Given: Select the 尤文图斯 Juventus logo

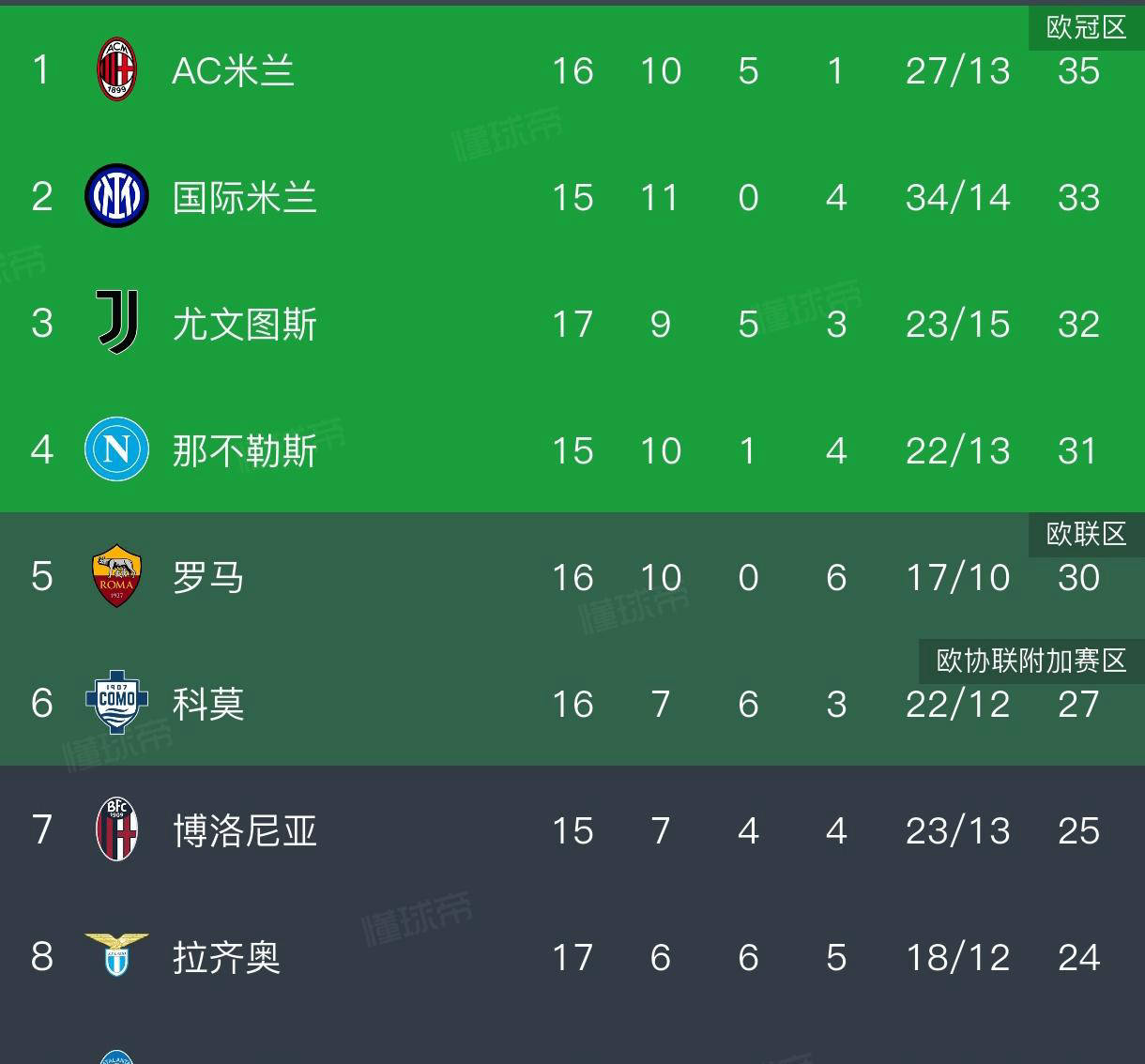Looking at the screenshot, I should click(x=115, y=324).
